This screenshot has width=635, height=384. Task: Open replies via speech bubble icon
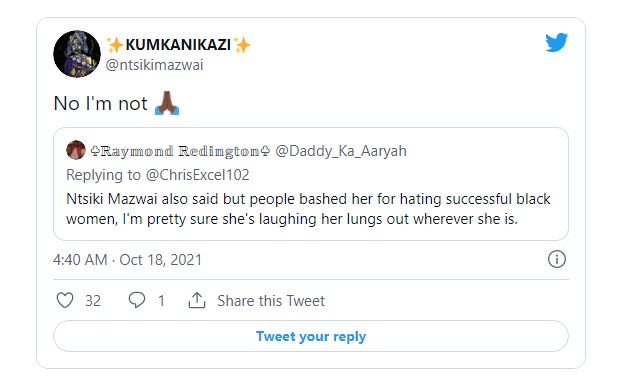137,300
